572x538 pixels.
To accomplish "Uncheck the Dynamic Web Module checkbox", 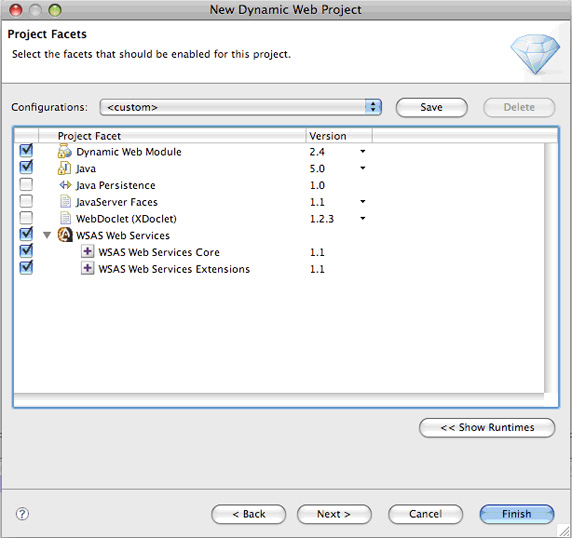I will pos(26,150).
